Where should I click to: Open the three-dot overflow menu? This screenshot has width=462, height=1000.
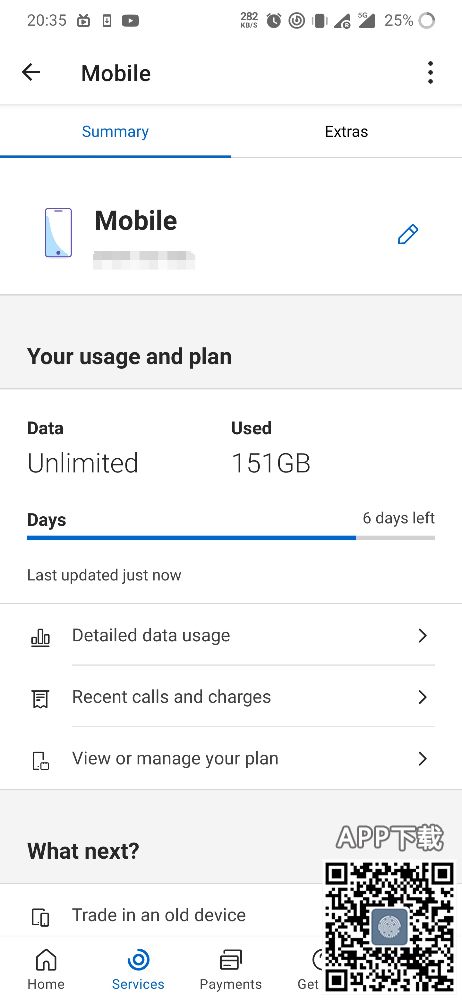coord(431,73)
